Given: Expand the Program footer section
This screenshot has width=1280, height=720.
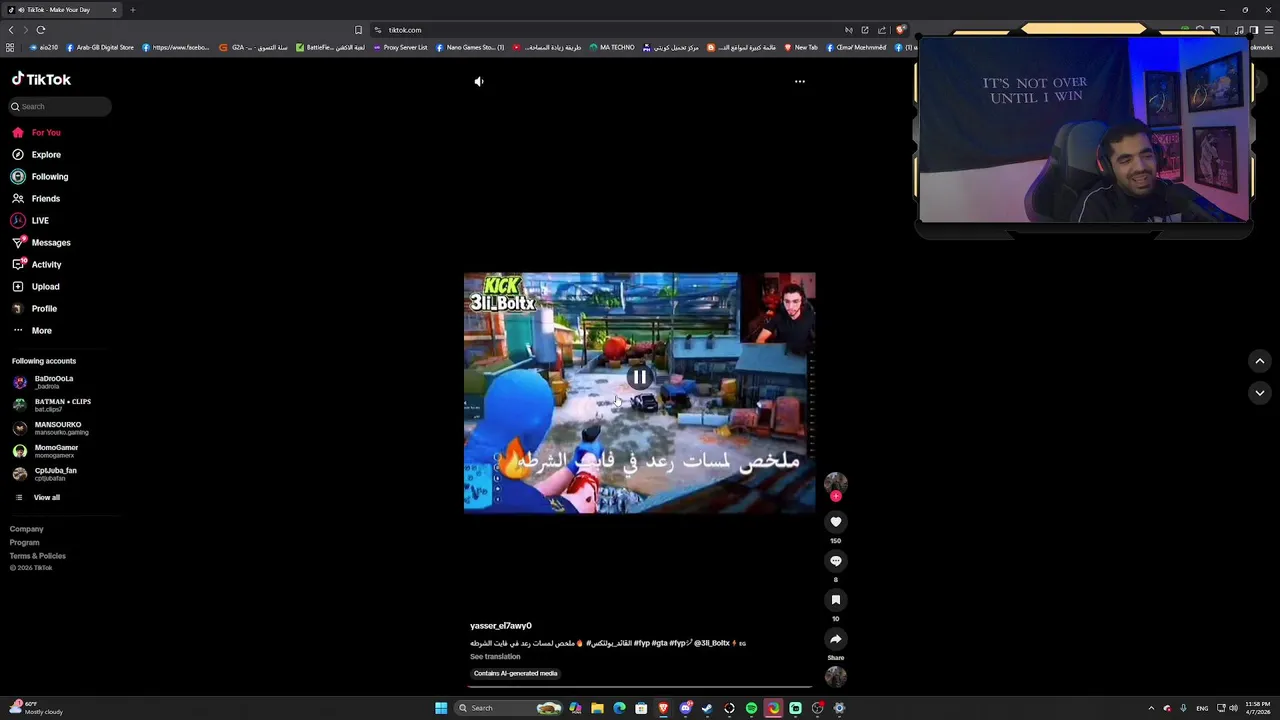Looking at the screenshot, I should click(25, 542).
